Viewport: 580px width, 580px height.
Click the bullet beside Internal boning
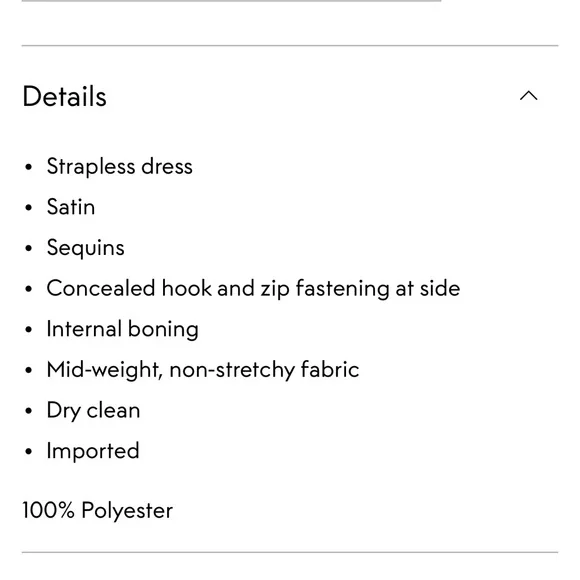point(28,330)
